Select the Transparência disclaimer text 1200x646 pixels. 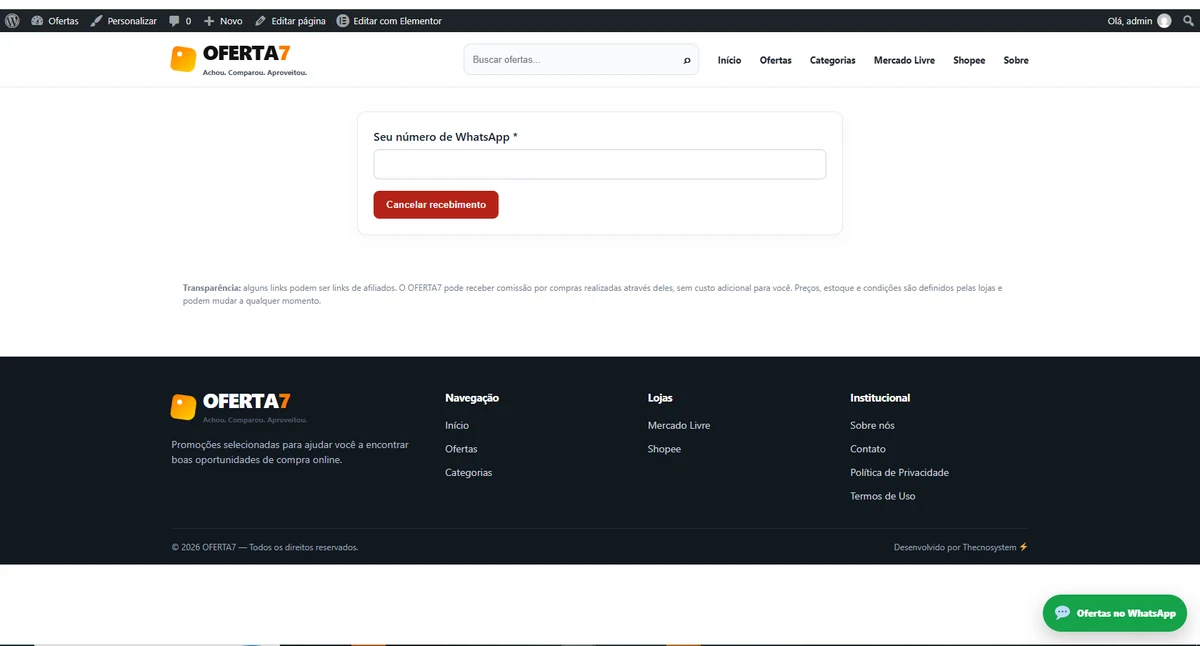point(592,294)
